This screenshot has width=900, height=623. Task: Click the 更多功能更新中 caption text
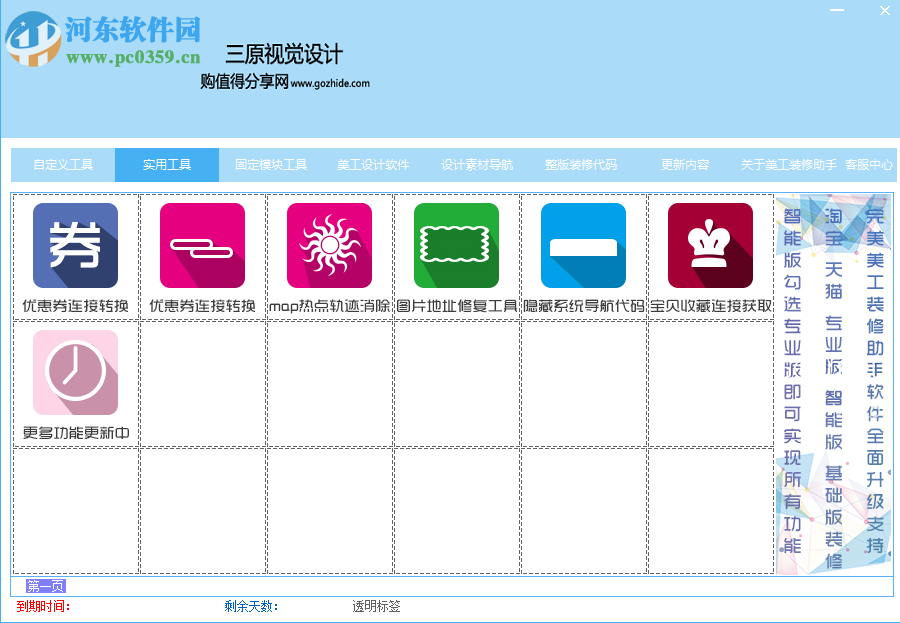[x=76, y=433]
